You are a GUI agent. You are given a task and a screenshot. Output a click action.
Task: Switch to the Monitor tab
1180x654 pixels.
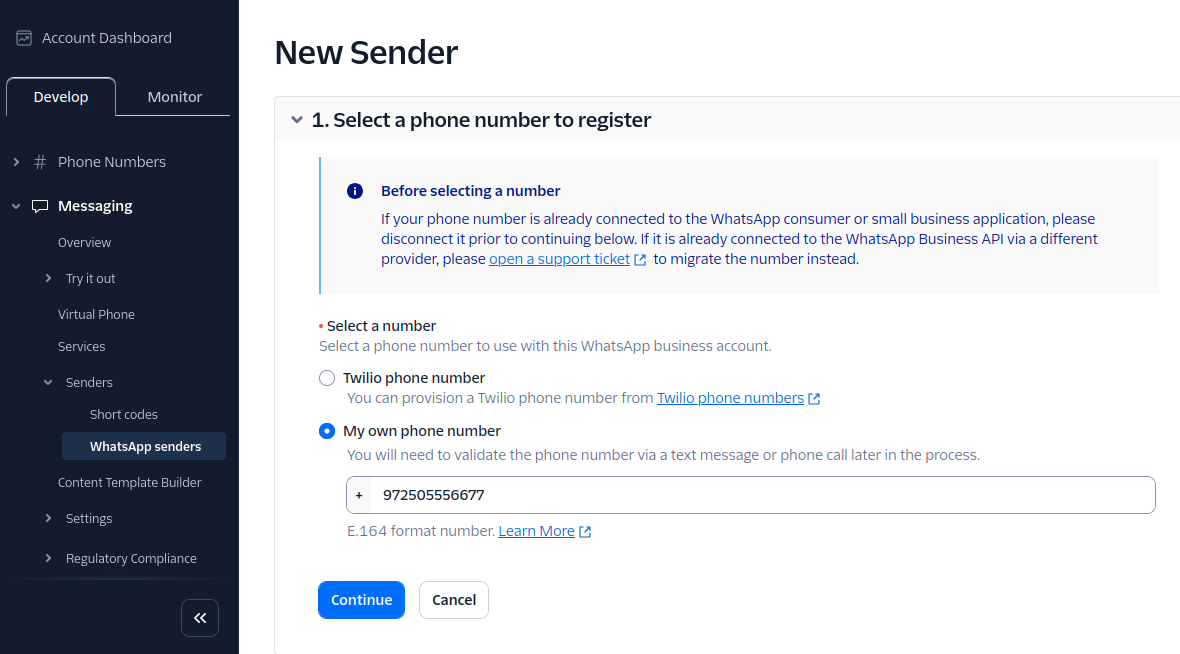pyautogui.click(x=173, y=96)
